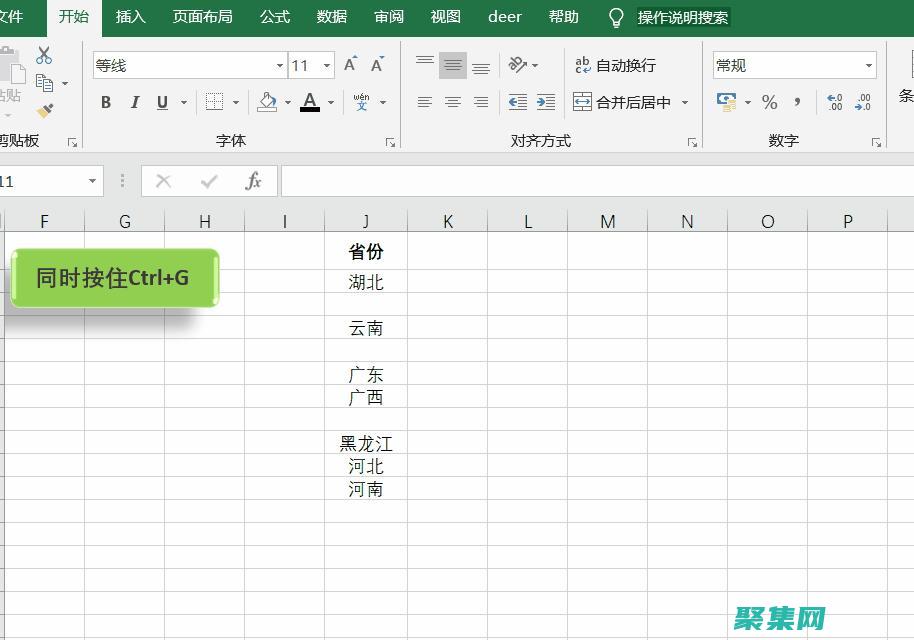Open the border style dropdown
914x640 pixels.
(236, 102)
